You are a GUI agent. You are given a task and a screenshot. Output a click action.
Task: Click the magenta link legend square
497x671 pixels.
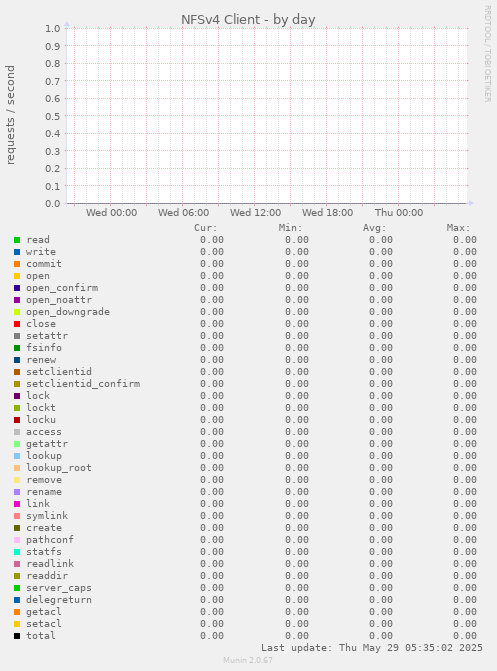point(17,504)
